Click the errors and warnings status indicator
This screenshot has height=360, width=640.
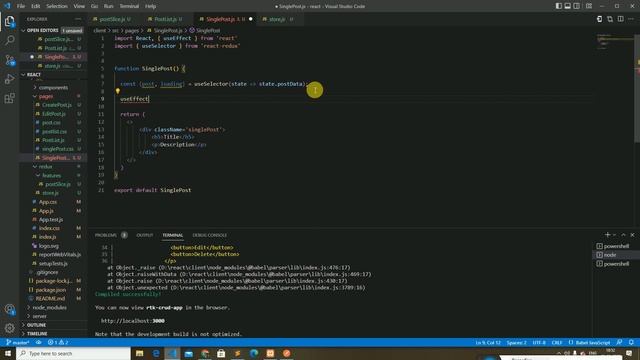pyautogui.click(x=58, y=342)
